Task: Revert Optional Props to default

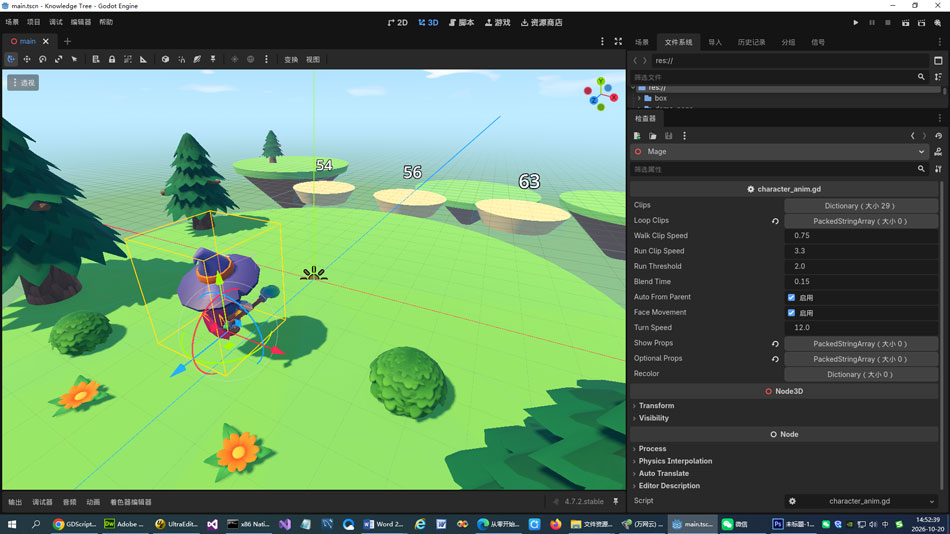Action: pyautogui.click(x=775, y=359)
